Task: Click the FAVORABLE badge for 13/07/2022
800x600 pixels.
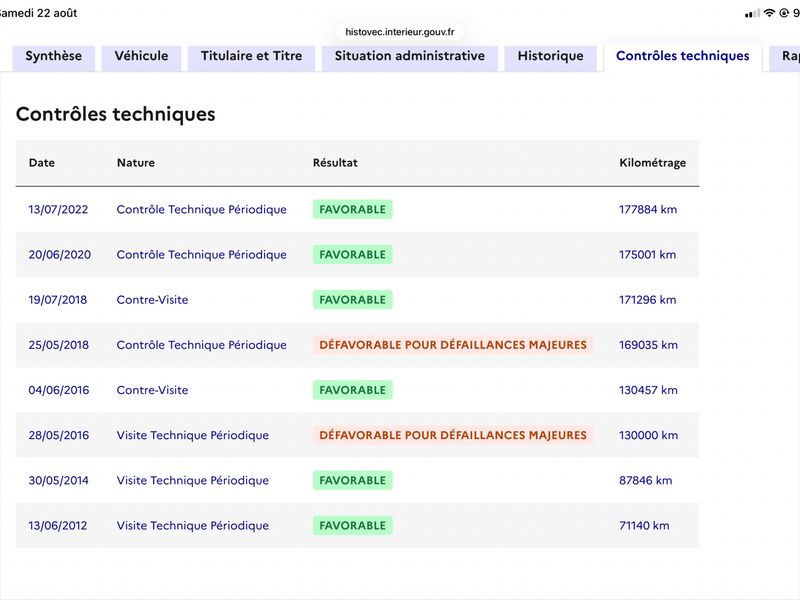Action: click(x=353, y=210)
